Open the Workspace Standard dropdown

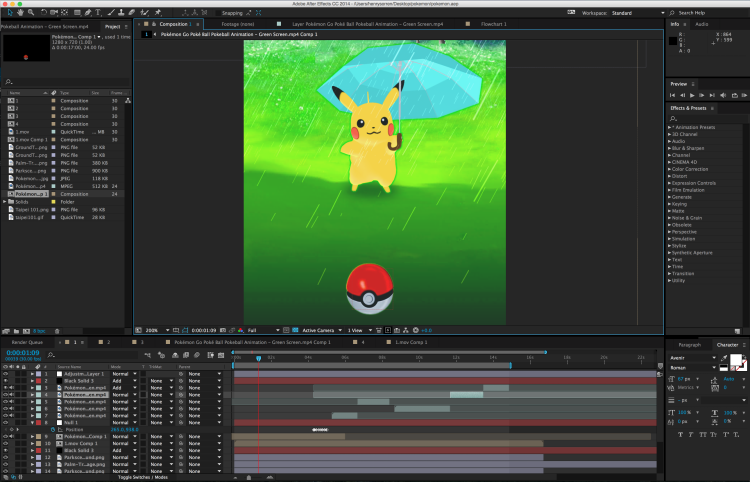click(638, 13)
